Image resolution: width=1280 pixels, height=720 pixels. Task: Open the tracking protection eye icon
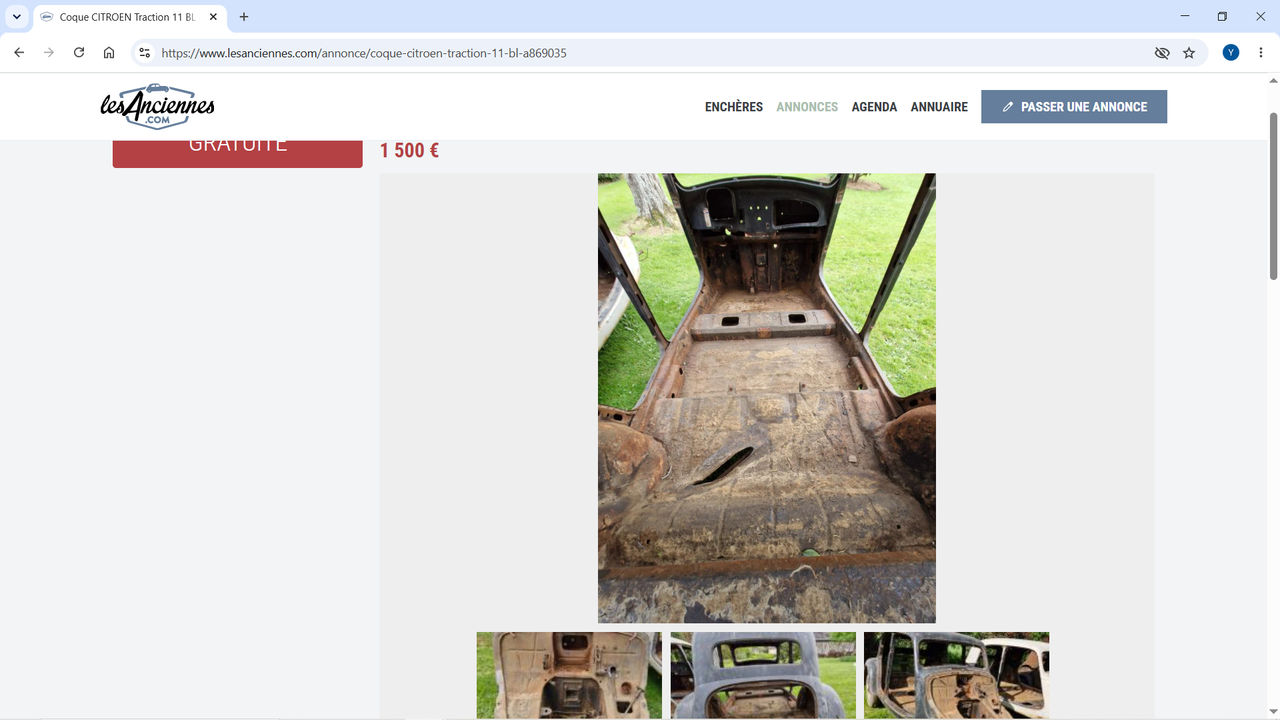click(1162, 53)
